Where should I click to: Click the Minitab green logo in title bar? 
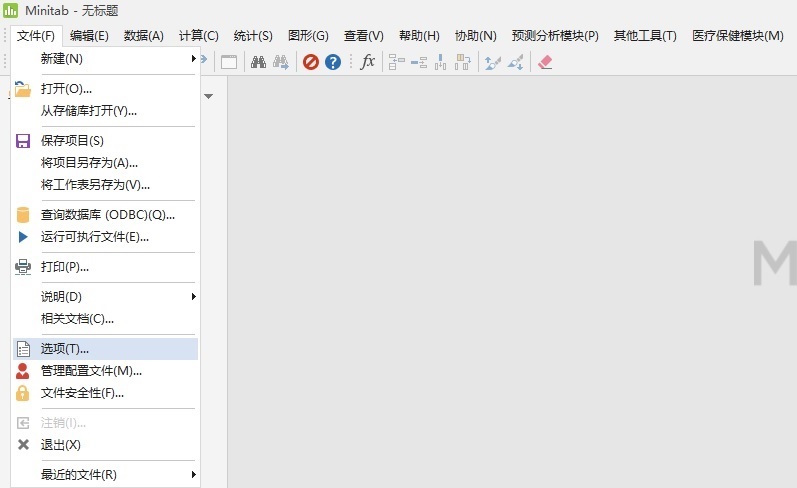click(x=10, y=10)
